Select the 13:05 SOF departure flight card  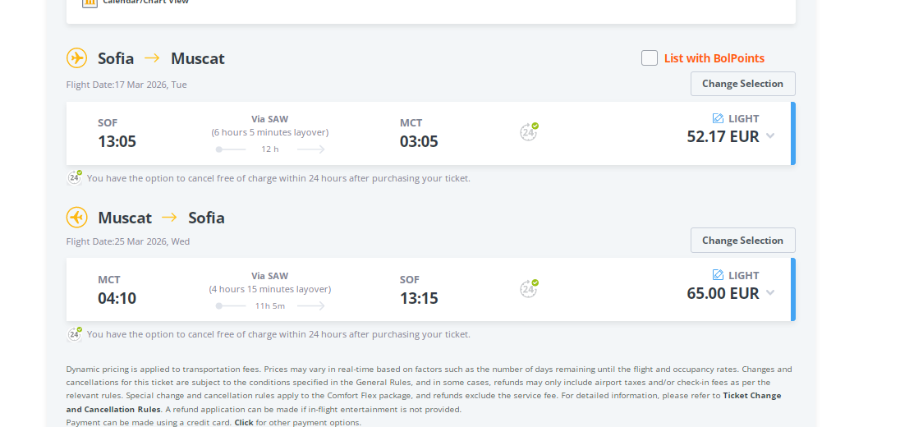point(430,133)
